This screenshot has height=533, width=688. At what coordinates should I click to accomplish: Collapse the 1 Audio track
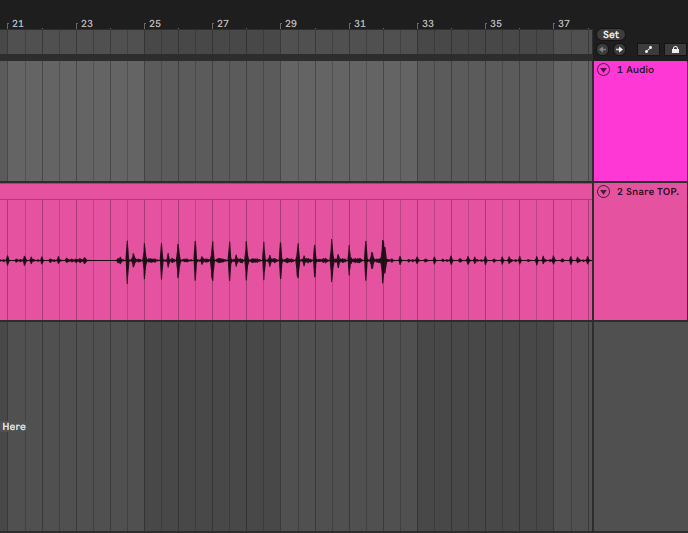pyautogui.click(x=604, y=70)
